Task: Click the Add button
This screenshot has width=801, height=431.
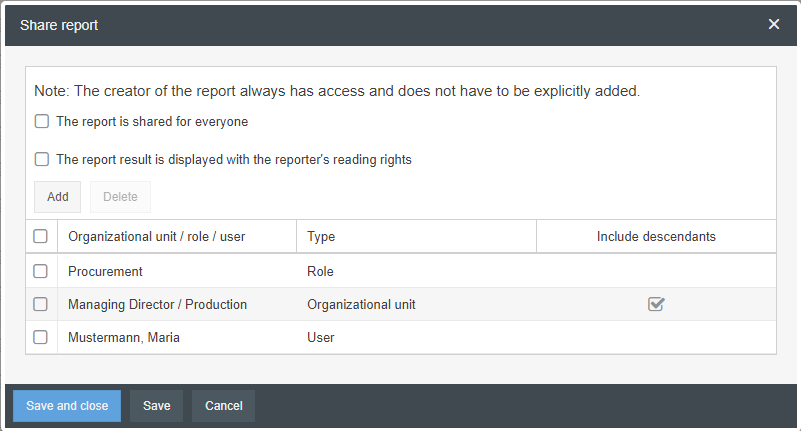Action: [x=58, y=197]
